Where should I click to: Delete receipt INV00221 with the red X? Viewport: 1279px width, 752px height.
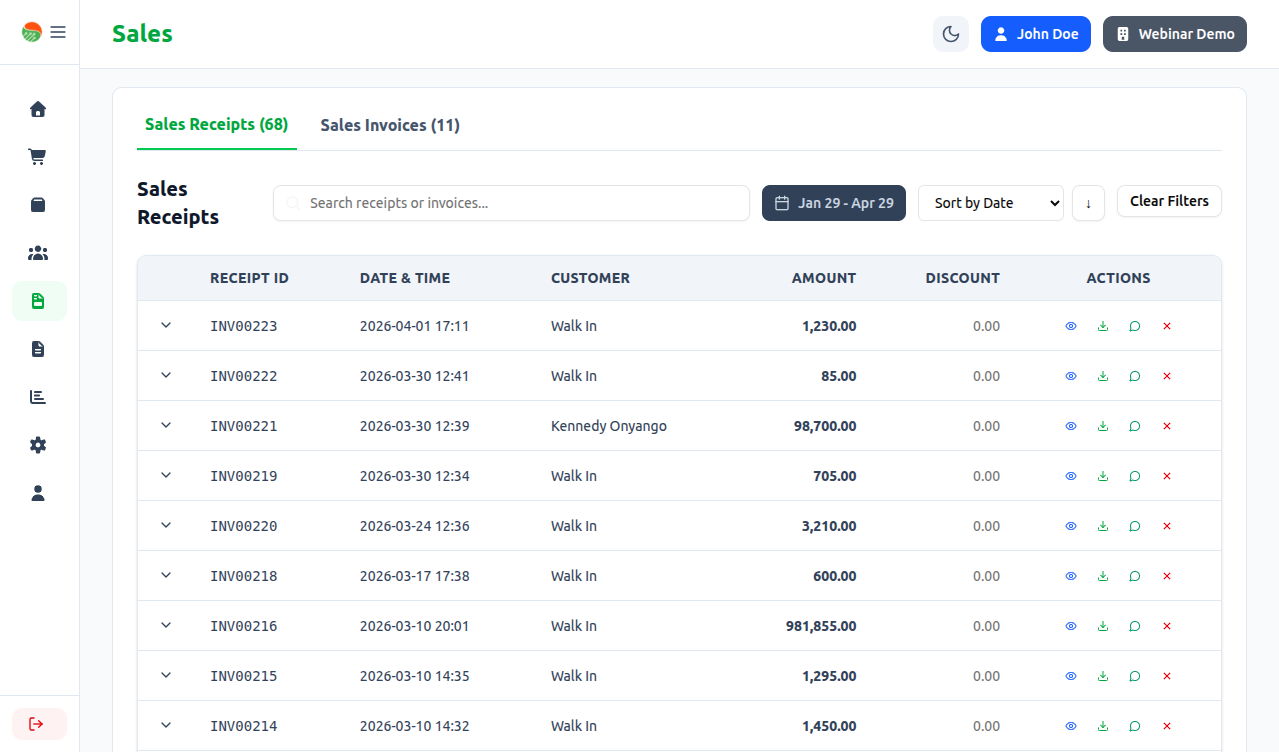click(1167, 426)
